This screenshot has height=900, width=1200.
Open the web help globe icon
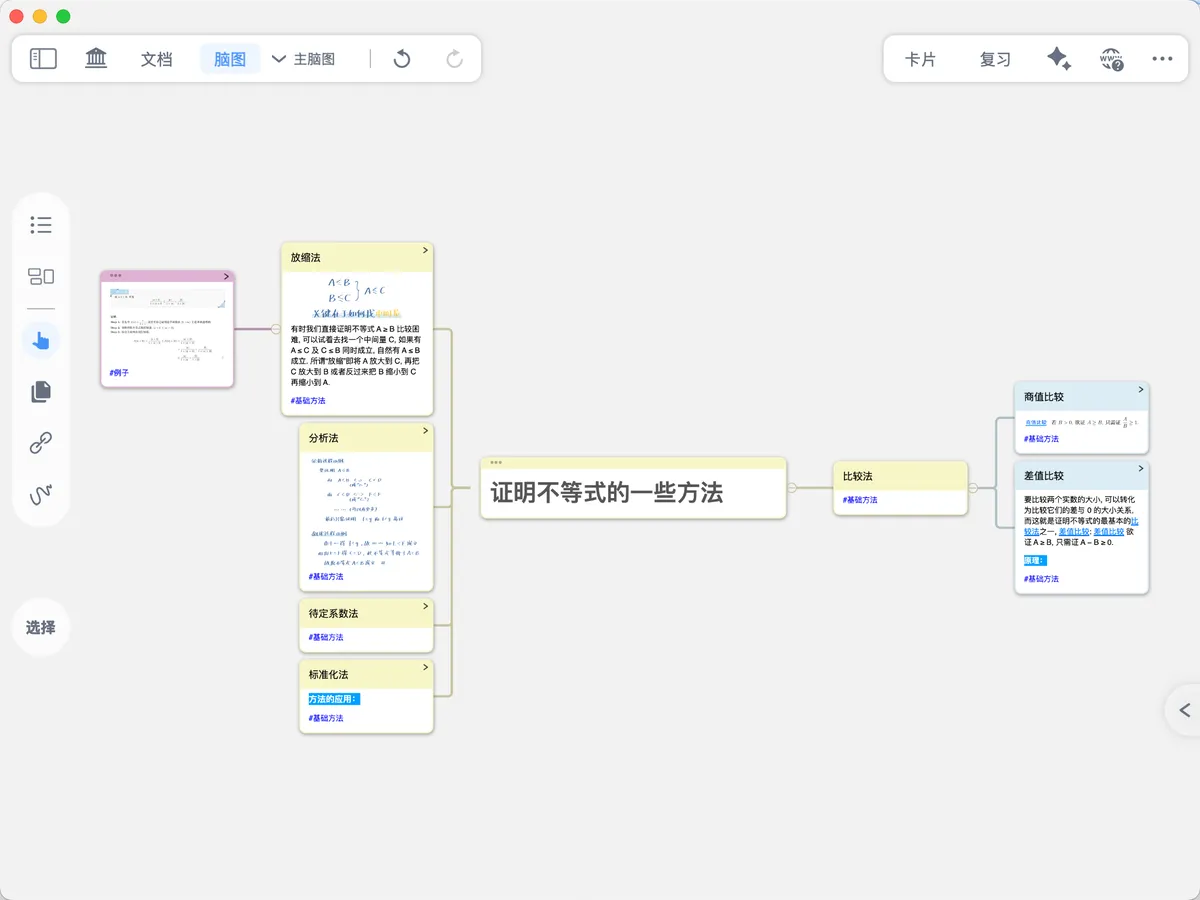(1111, 59)
